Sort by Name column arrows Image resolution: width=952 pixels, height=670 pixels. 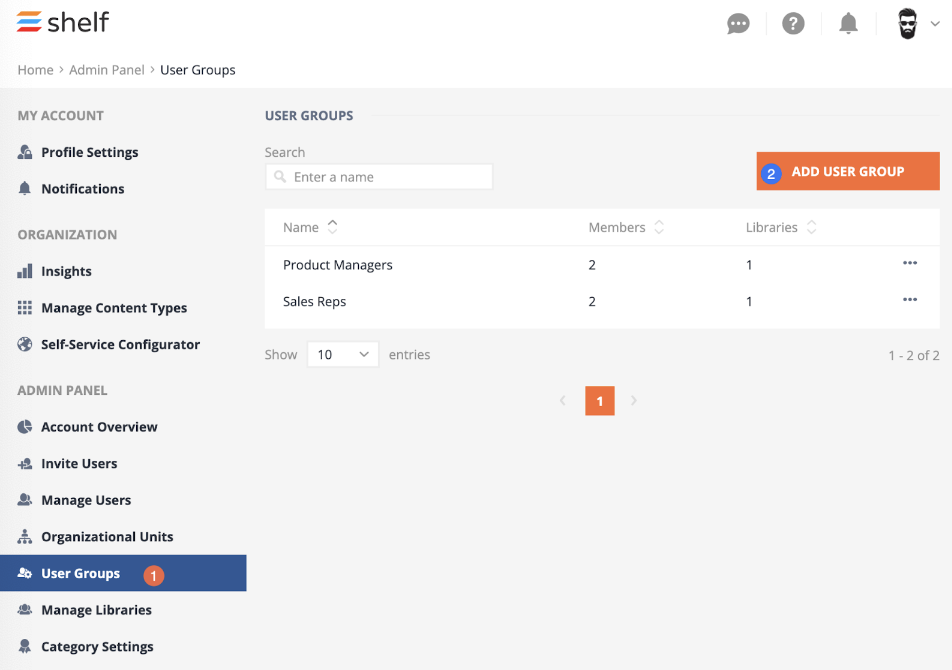point(333,227)
